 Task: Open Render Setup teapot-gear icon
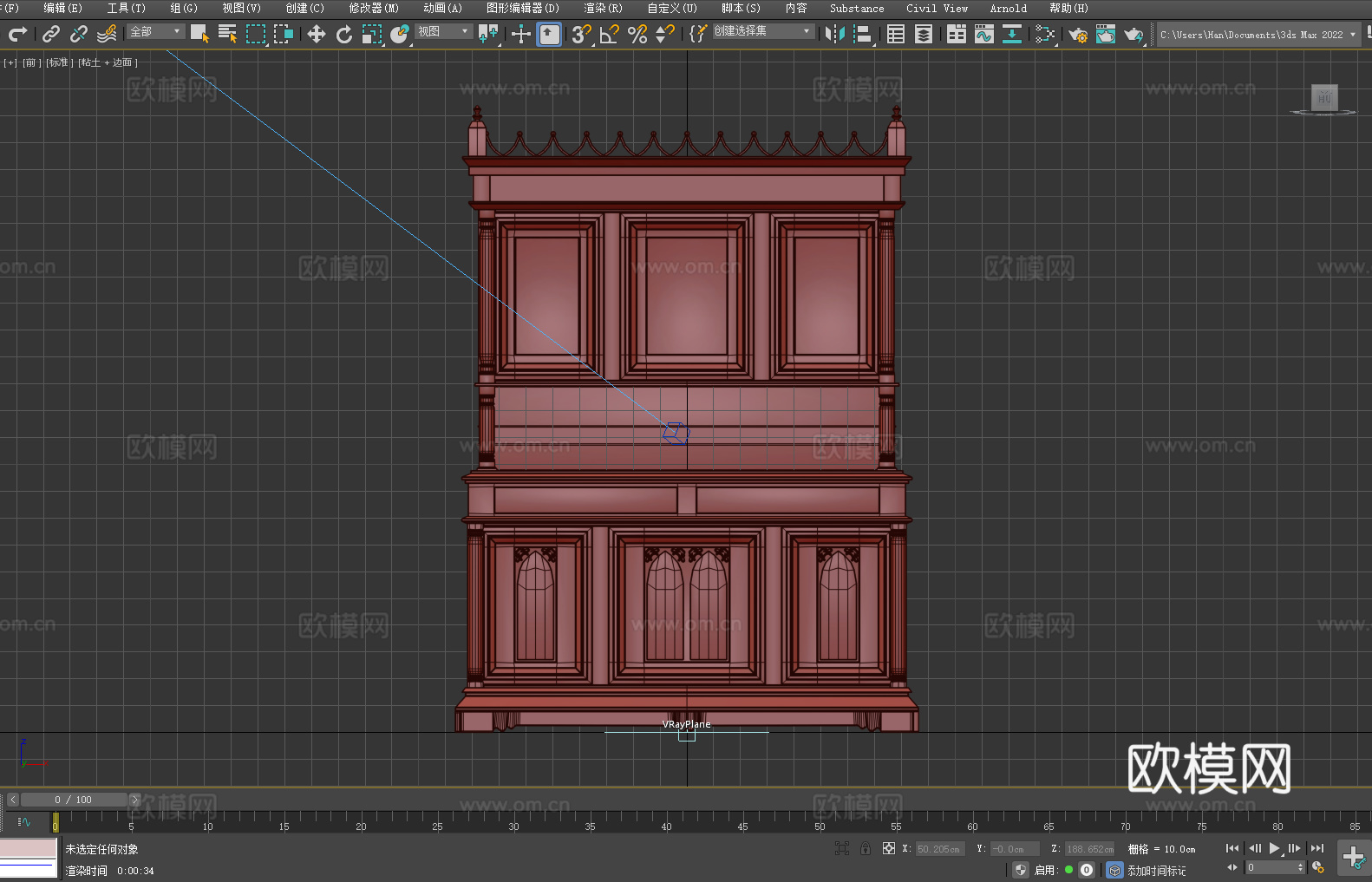point(1078,34)
